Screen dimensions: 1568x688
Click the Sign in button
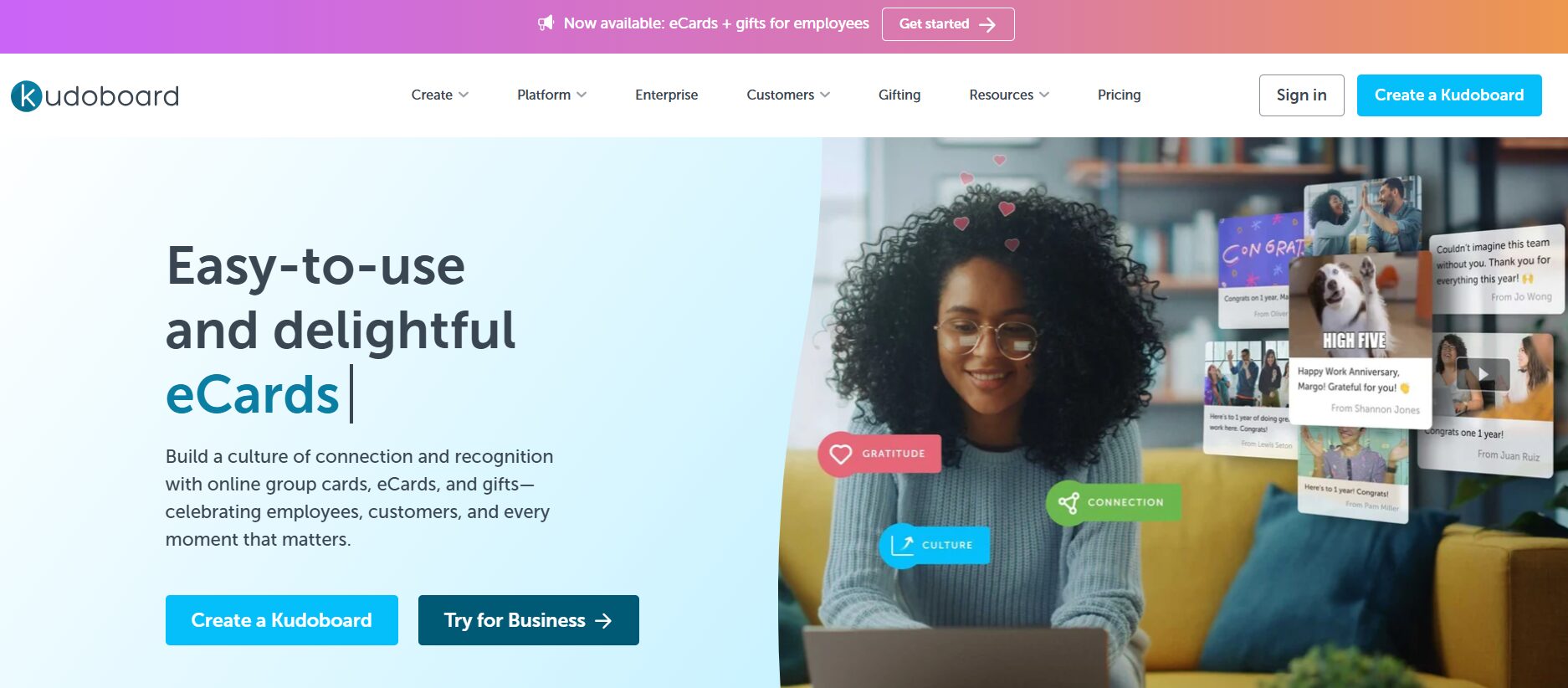(x=1301, y=95)
